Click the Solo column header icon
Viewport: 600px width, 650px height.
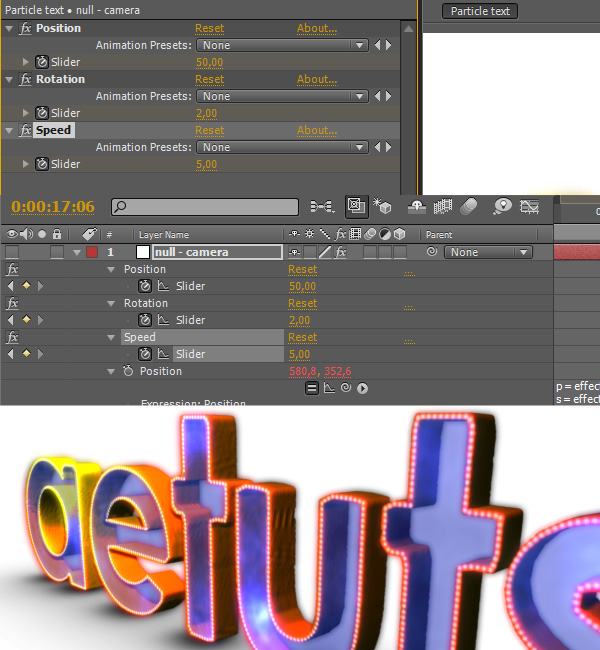(42, 235)
